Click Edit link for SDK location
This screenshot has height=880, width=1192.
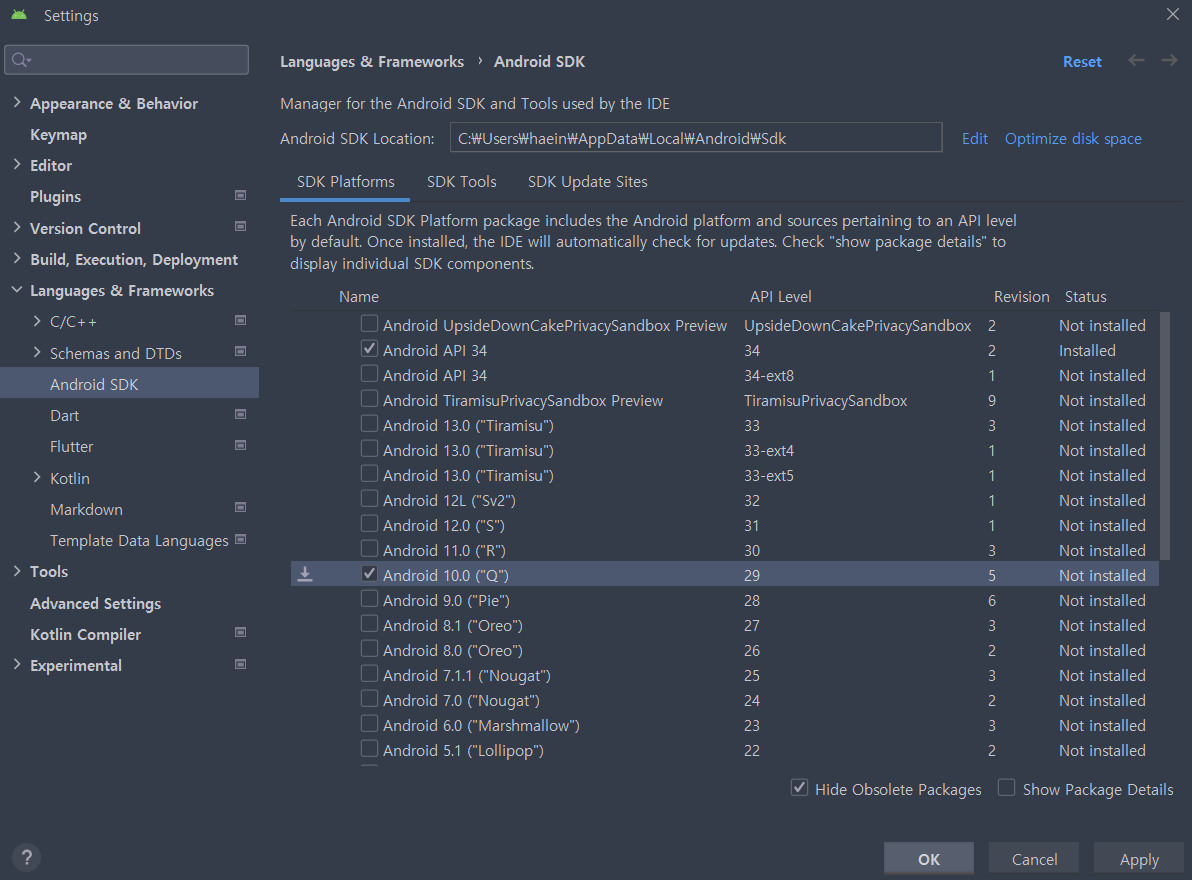click(x=975, y=138)
